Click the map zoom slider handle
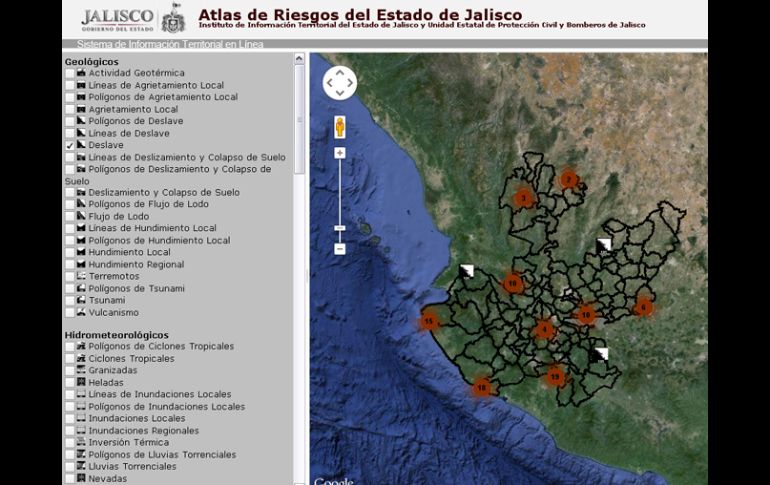Viewport: 770px width, 485px height. 340,228
